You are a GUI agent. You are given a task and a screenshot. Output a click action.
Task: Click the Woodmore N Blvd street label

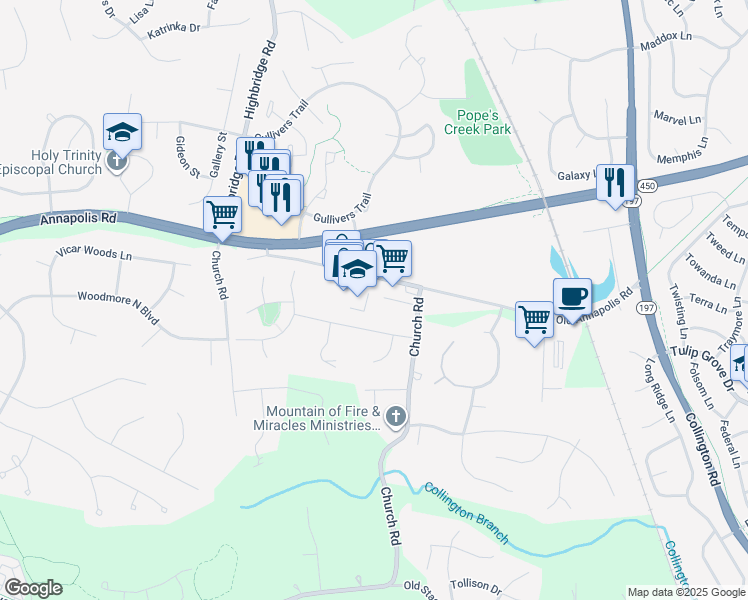[x=118, y=307]
